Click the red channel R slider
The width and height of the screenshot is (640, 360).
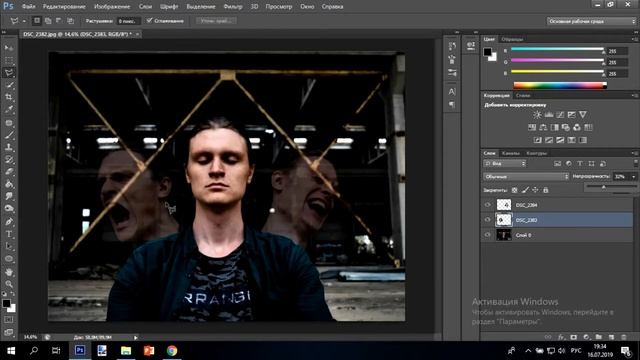(x=558, y=49)
